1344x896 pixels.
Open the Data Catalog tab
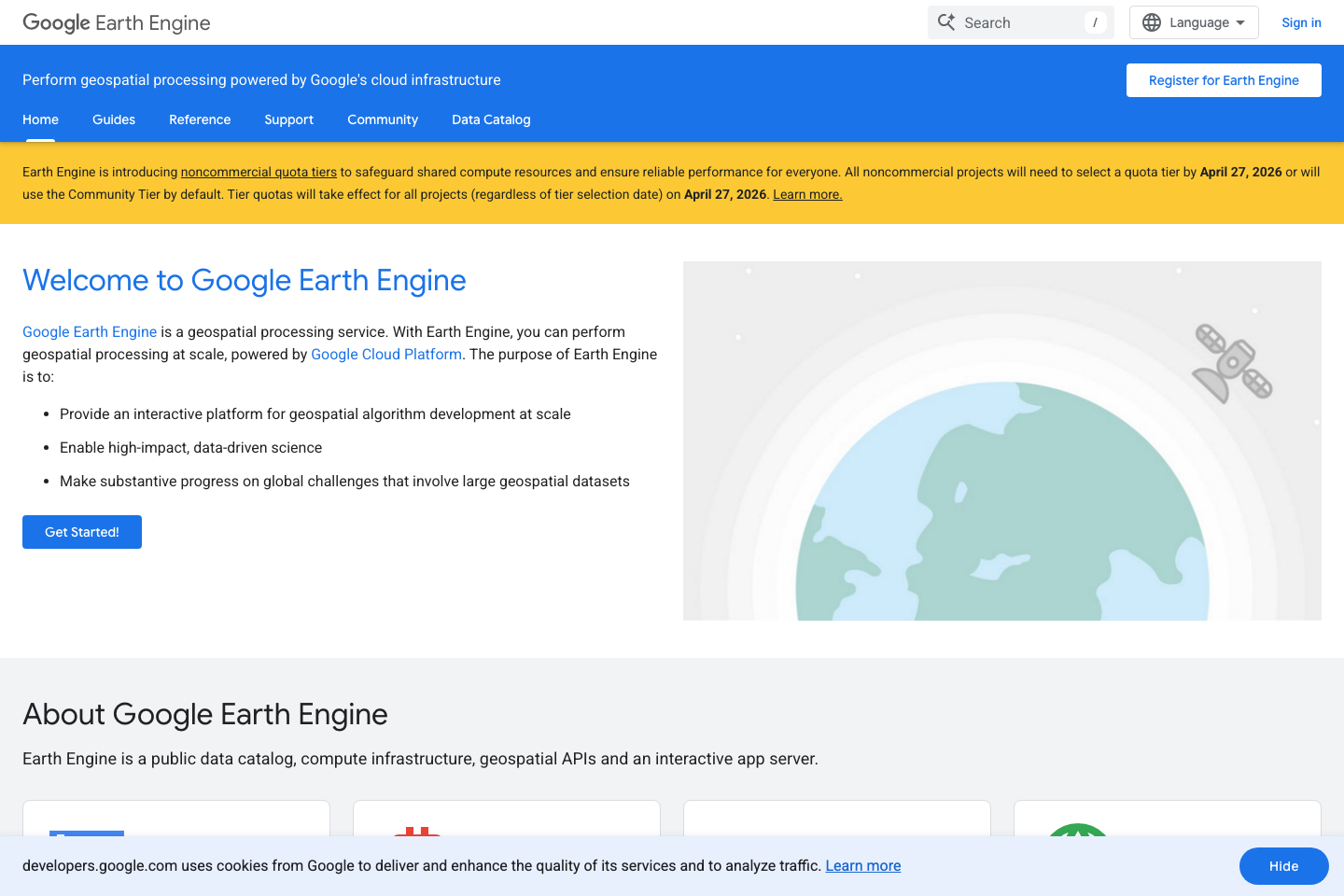(x=491, y=119)
